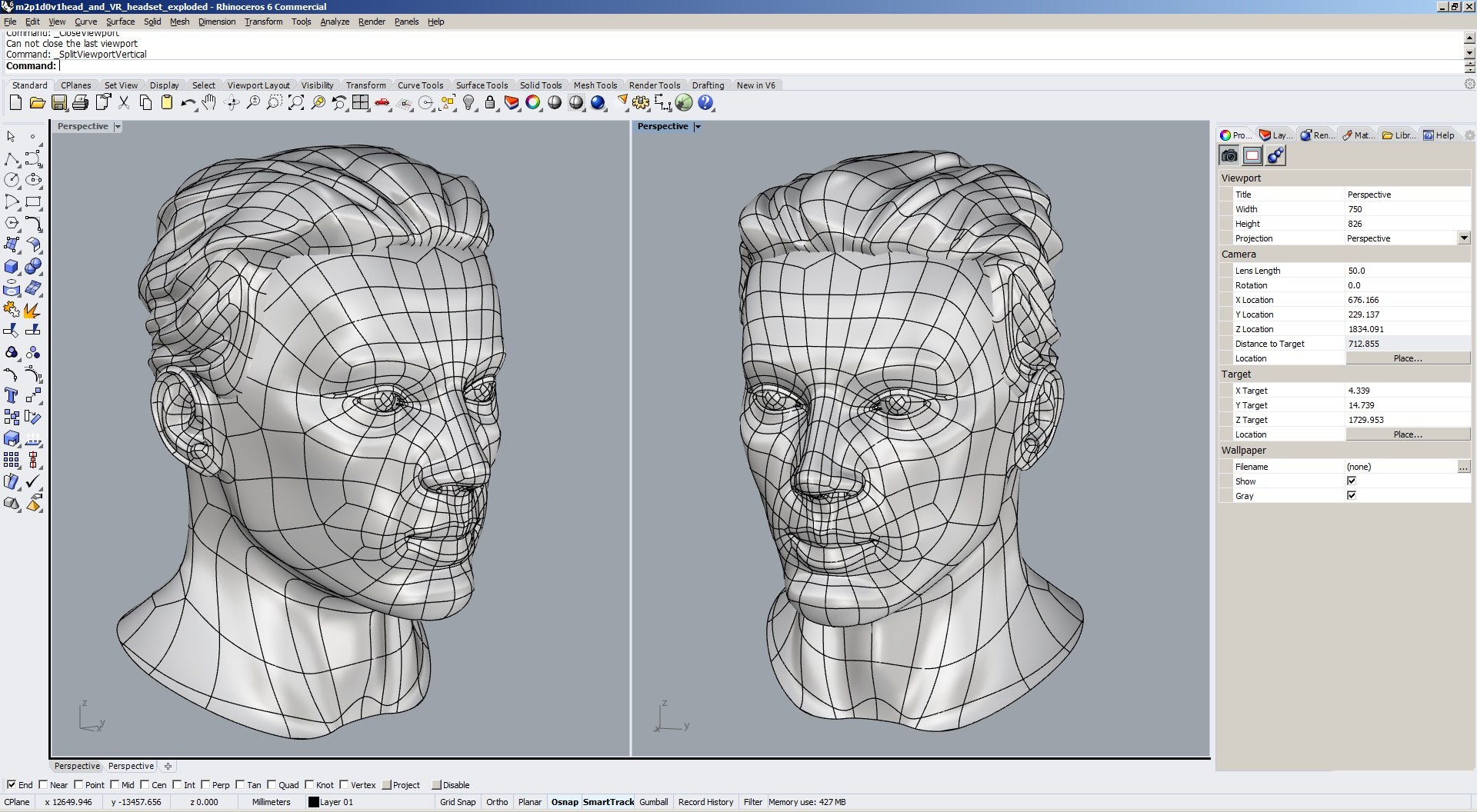Open the Surface menu
The width and height of the screenshot is (1477, 812).
120,22
